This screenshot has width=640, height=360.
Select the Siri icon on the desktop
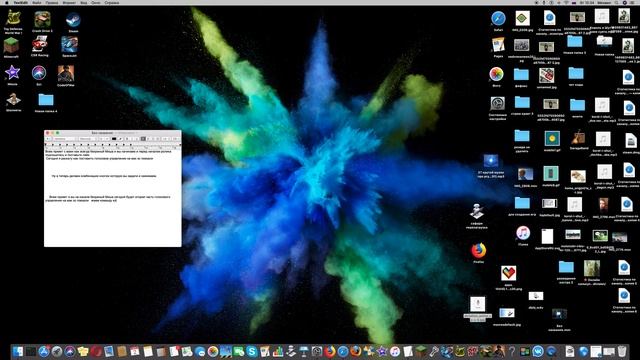39,73
